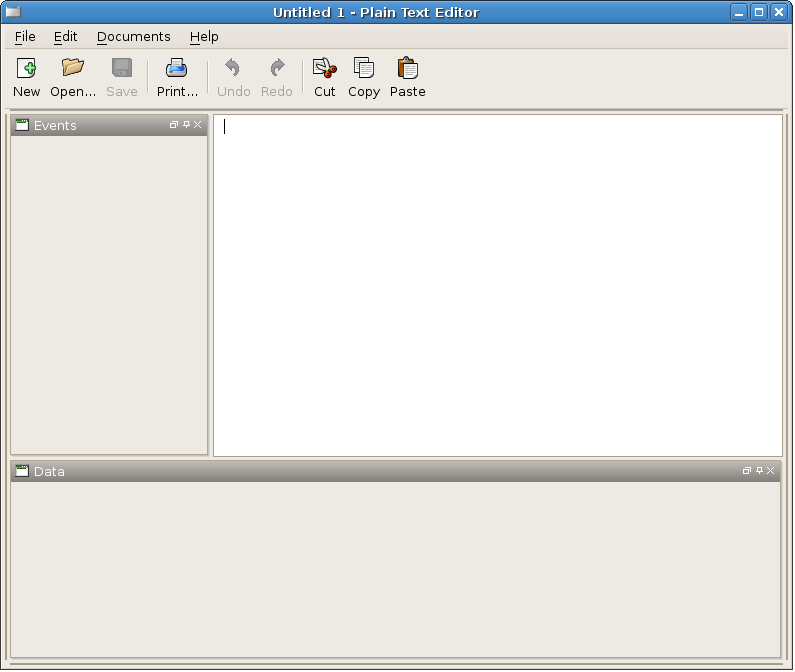795x672 pixels.
Task: Click the Data panel title bar
Action: (x=395, y=471)
